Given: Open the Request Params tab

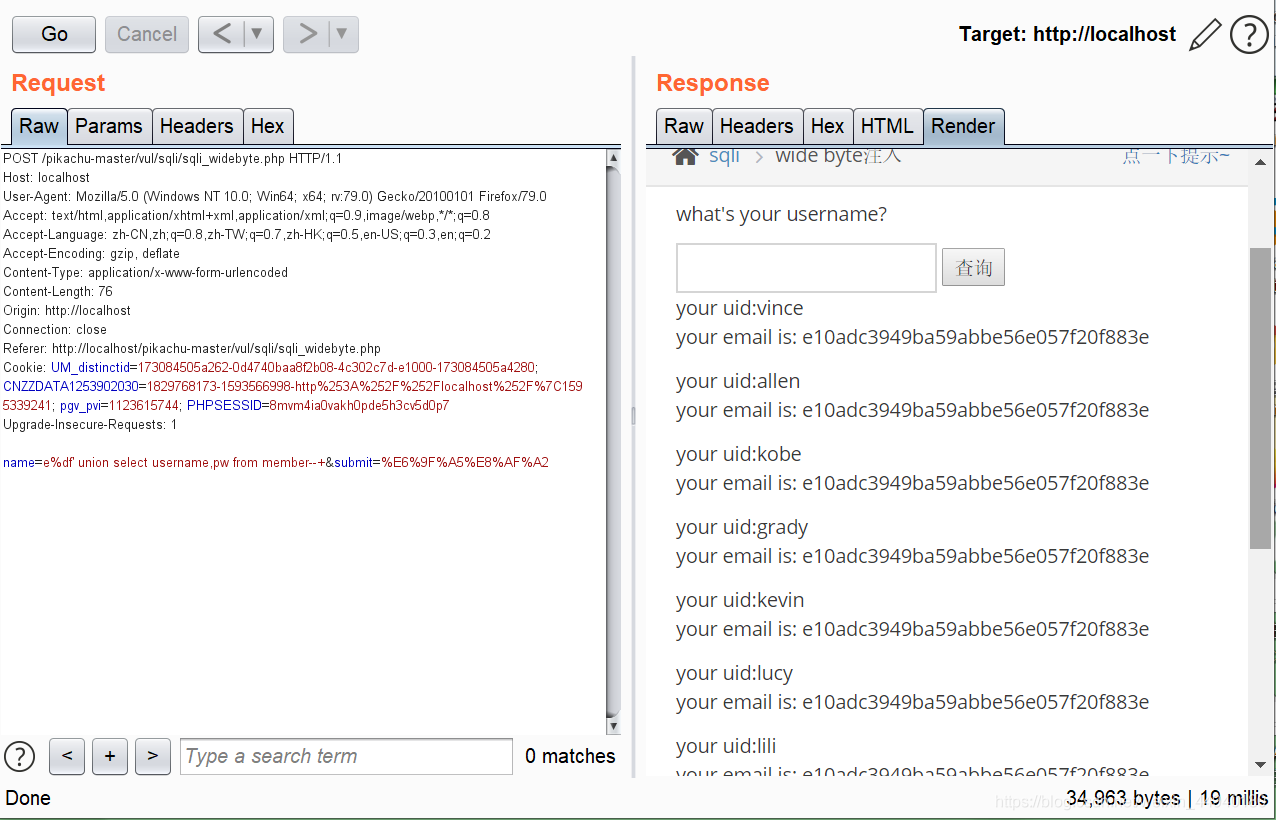Looking at the screenshot, I should tap(109, 126).
